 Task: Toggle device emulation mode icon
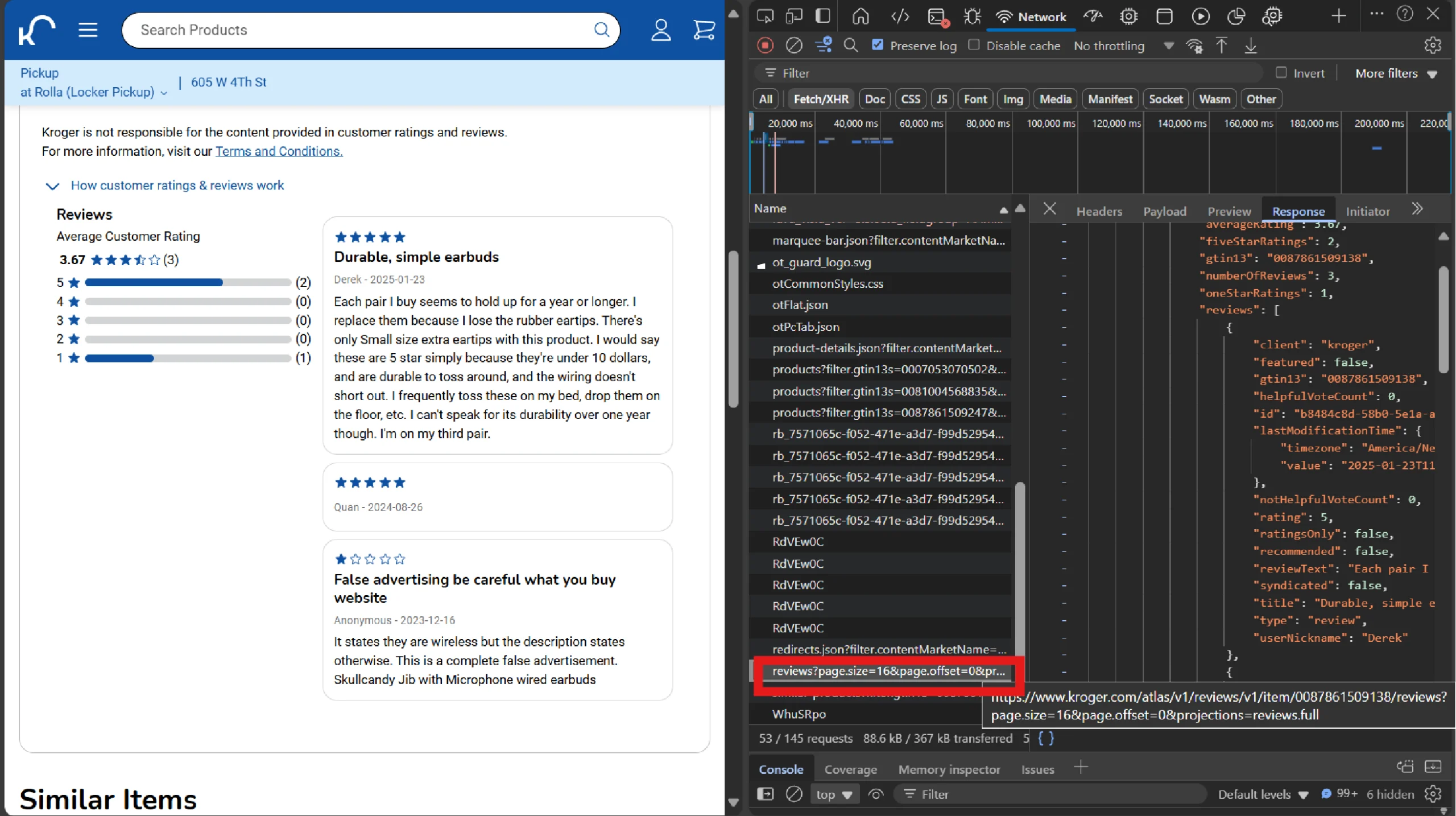click(x=794, y=17)
